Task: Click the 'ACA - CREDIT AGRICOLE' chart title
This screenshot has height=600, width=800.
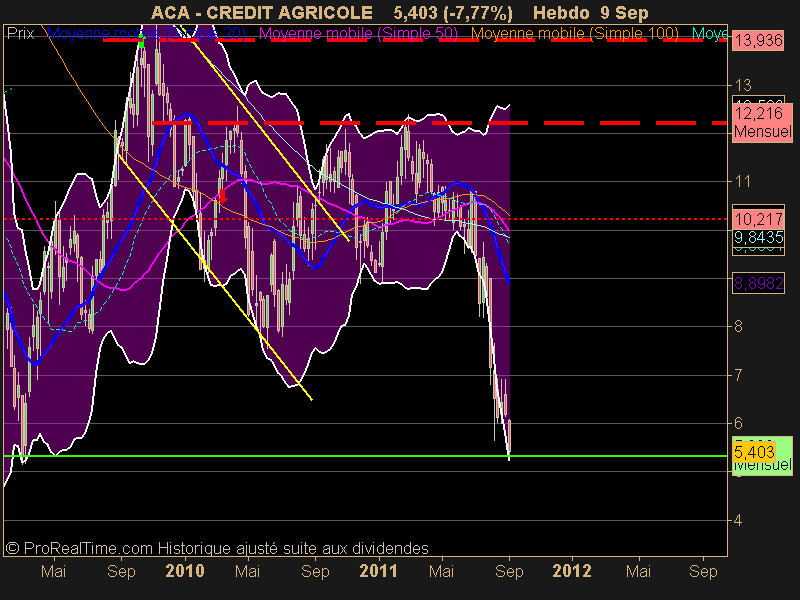Action: tap(262, 13)
